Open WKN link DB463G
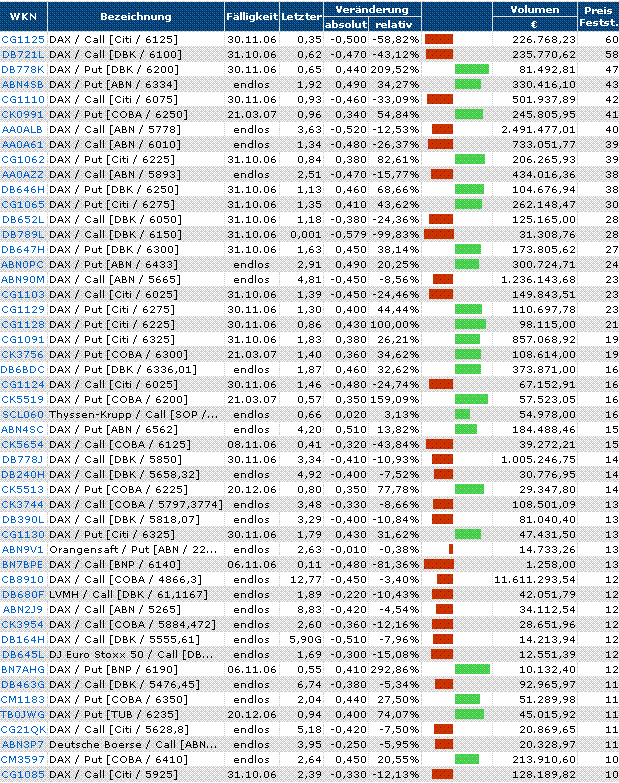Viewport: 619px width, 783px height. [x=23, y=684]
